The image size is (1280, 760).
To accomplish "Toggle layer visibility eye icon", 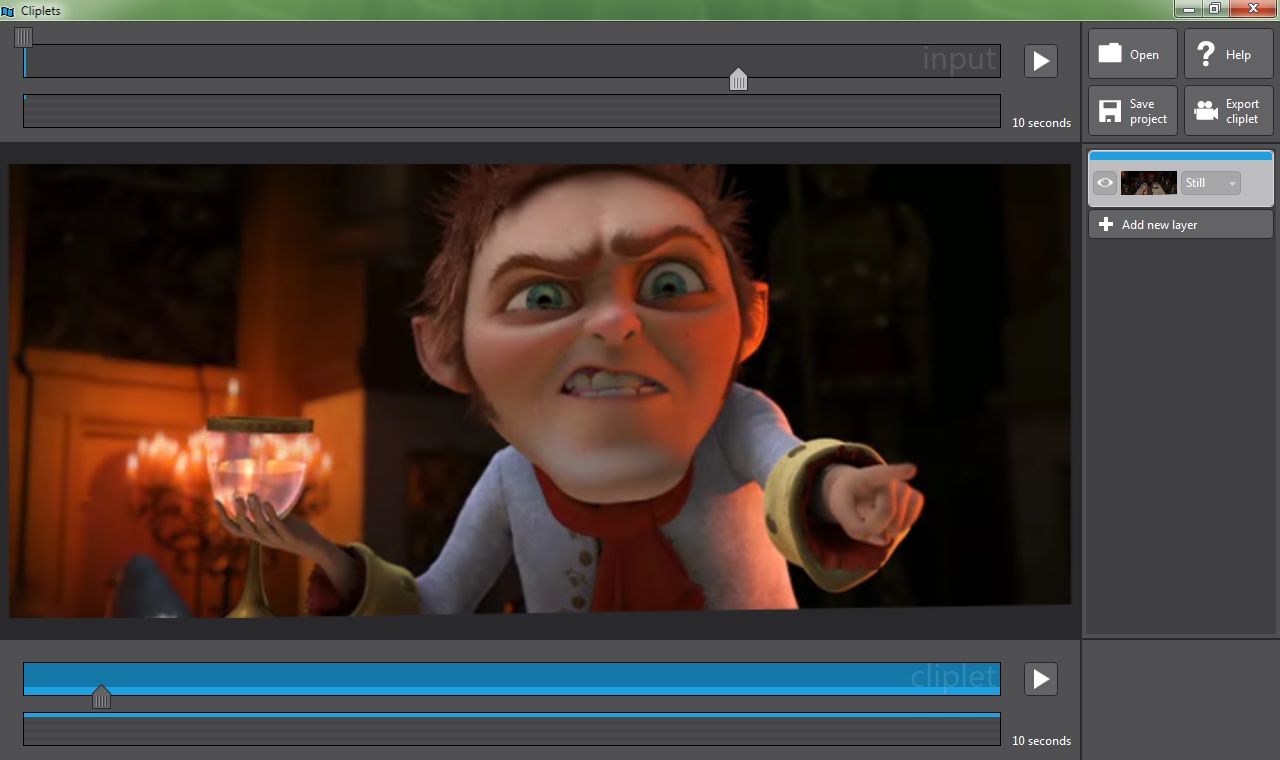I will 1104,183.
